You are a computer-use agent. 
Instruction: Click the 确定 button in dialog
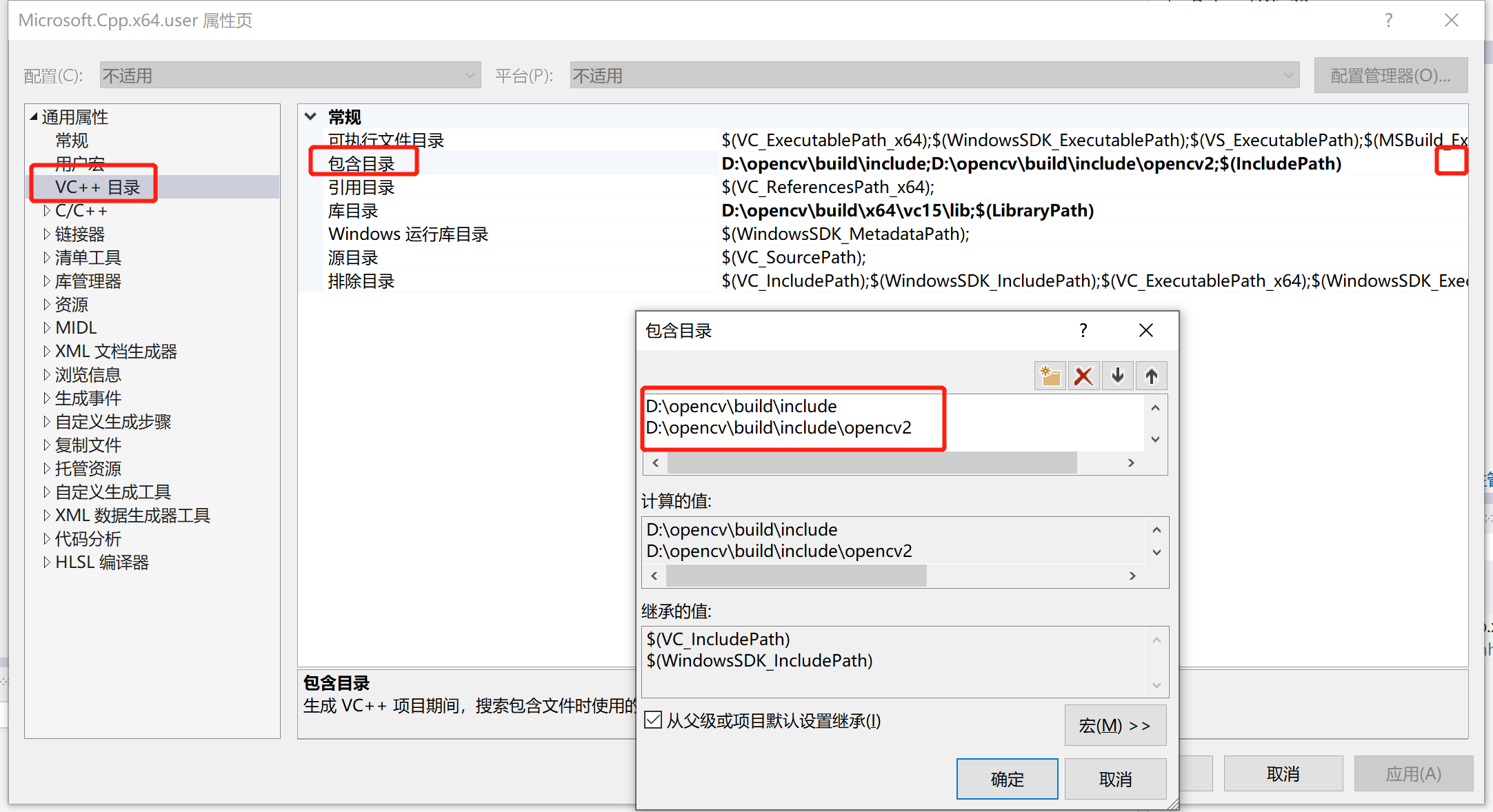click(x=1007, y=779)
